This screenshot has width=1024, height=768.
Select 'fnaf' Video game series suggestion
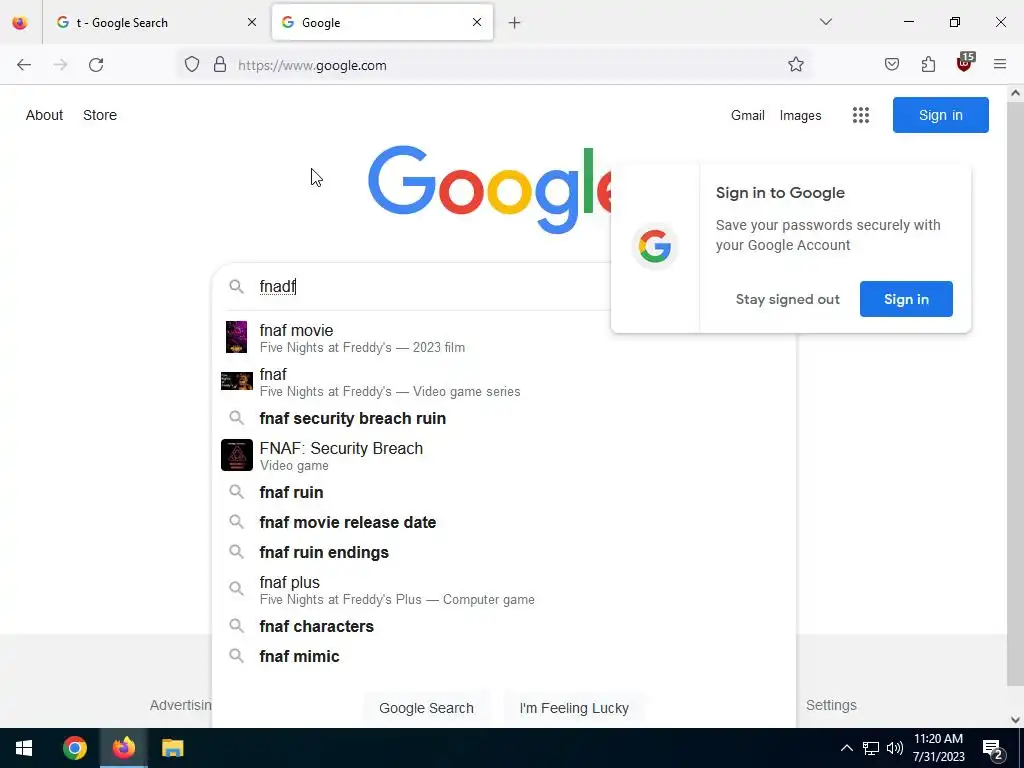point(503,382)
